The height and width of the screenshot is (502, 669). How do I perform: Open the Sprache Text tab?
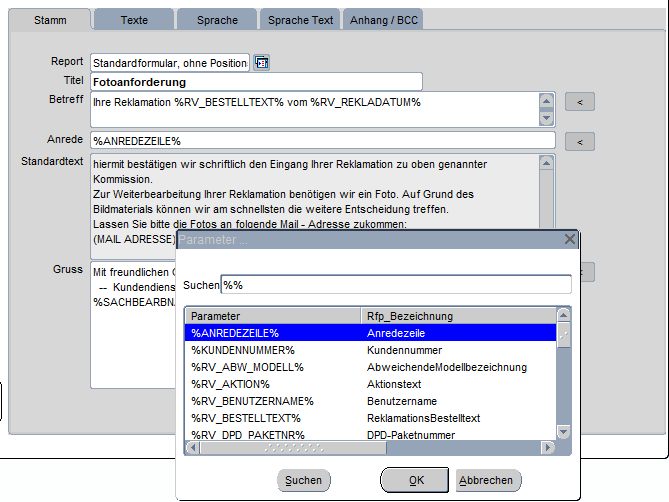pyautogui.click(x=300, y=20)
